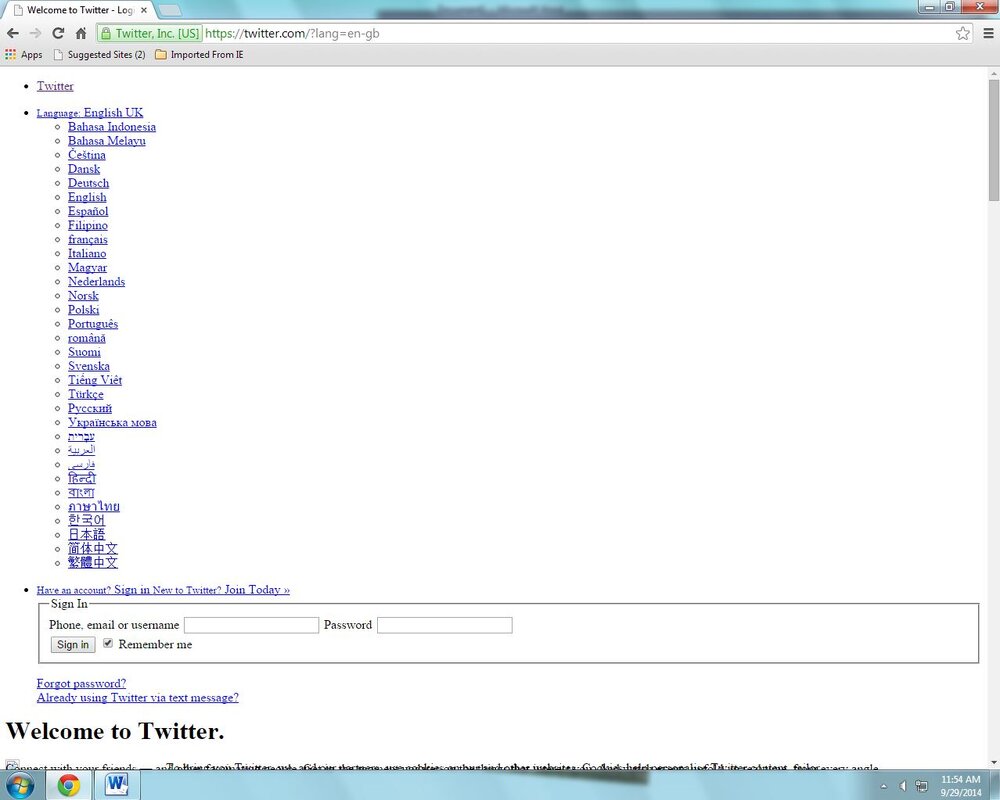Pick Filipino from the language list

pyautogui.click(x=87, y=225)
